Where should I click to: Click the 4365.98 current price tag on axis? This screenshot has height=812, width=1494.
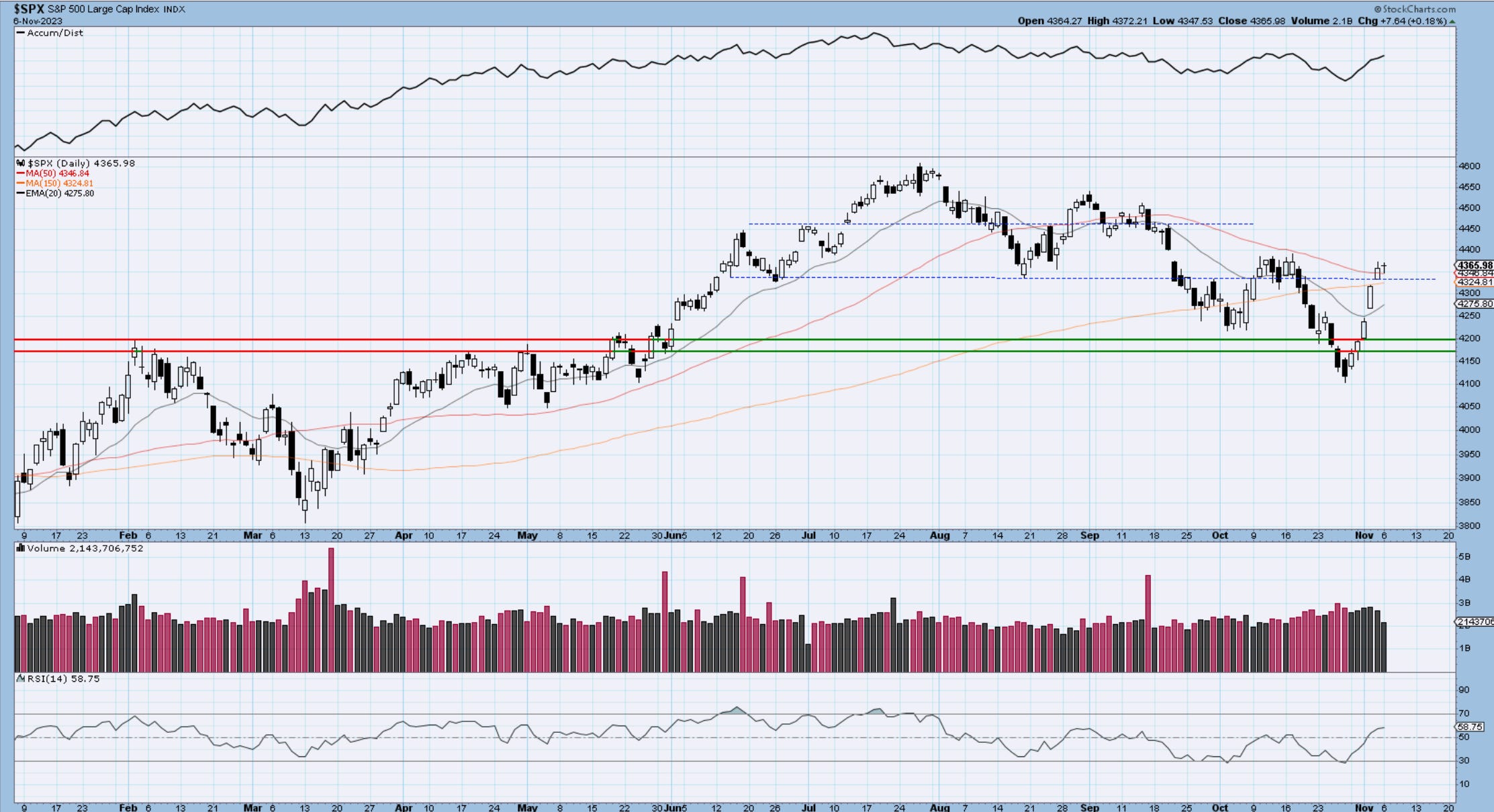click(1473, 266)
